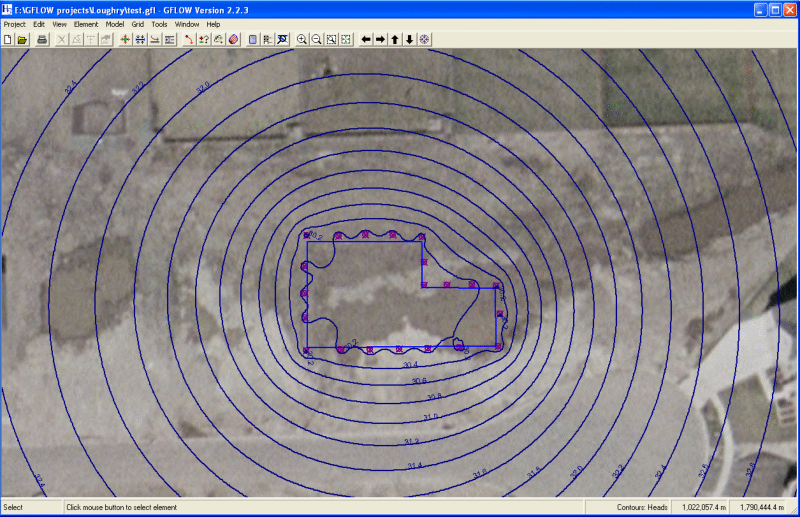
Task: Open the Help menu
Action: [x=213, y=24]
